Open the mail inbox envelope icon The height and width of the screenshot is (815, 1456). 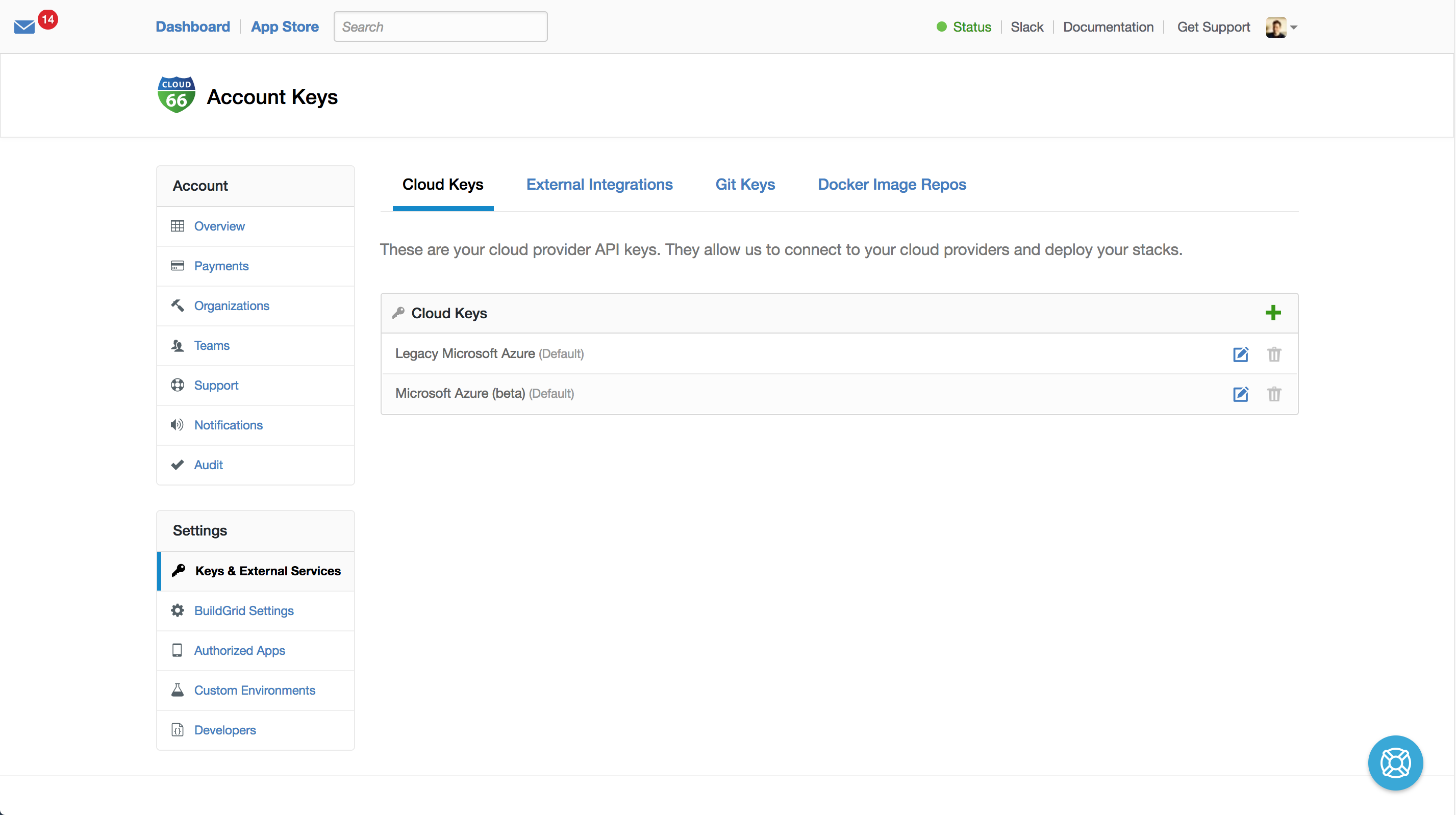pyautogui.click(x=24, y=27)
